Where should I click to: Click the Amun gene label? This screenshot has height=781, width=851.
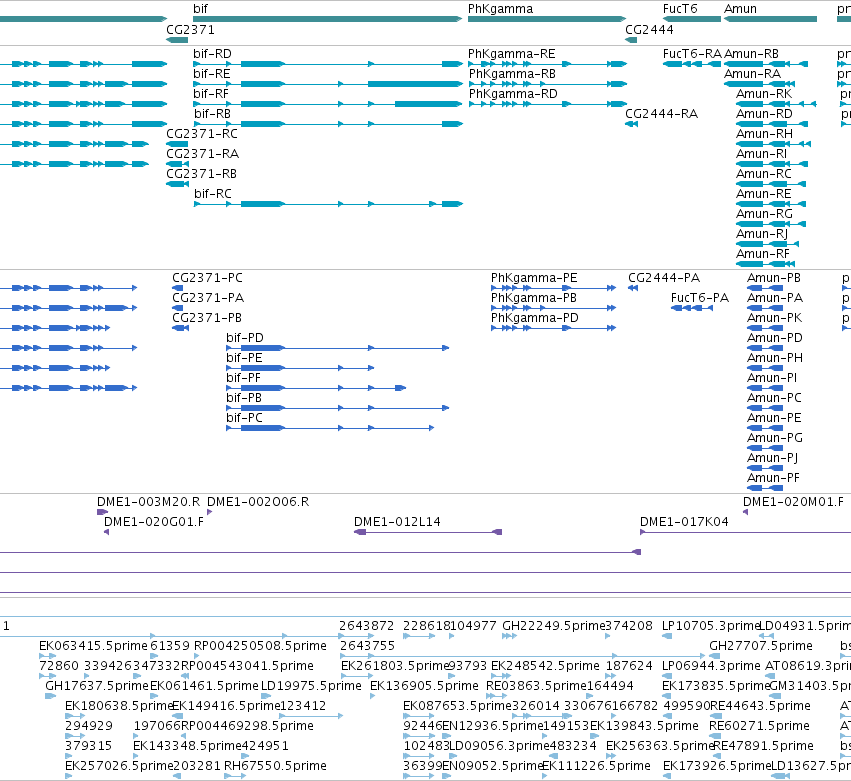(740, 9)
